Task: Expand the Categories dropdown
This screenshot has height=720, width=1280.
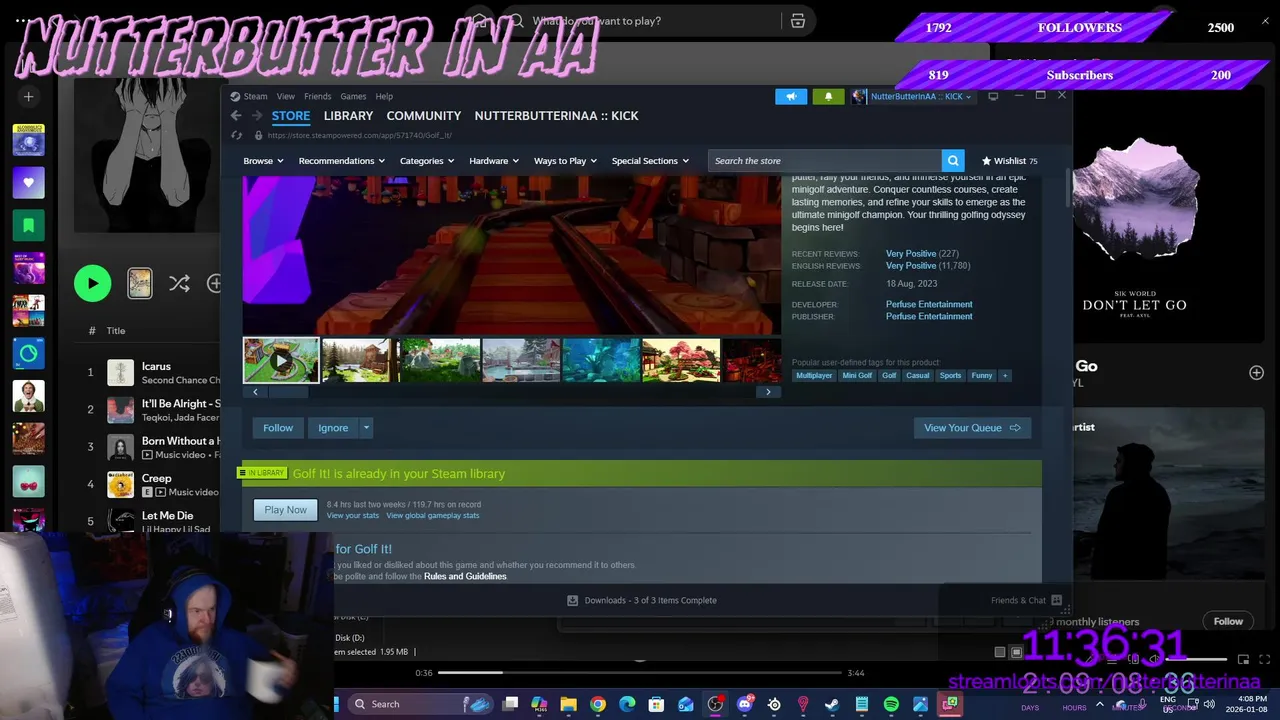Action: click(x=427, y=161)
